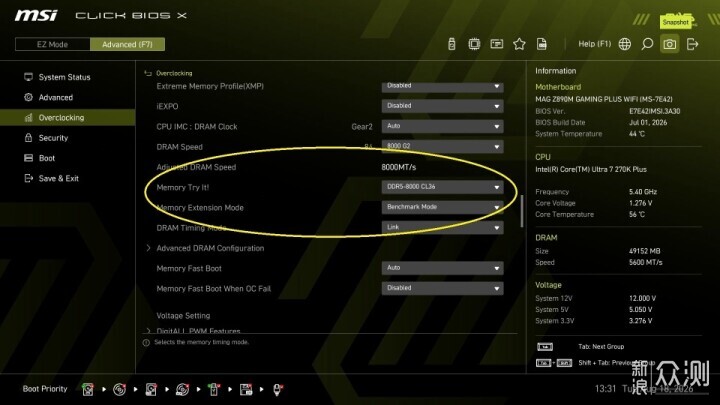Image resolution: width=720 pixels, height=405 pixels.
Task: Open Memory Extension Mode dropdown
Action: [x=442, y=207]
